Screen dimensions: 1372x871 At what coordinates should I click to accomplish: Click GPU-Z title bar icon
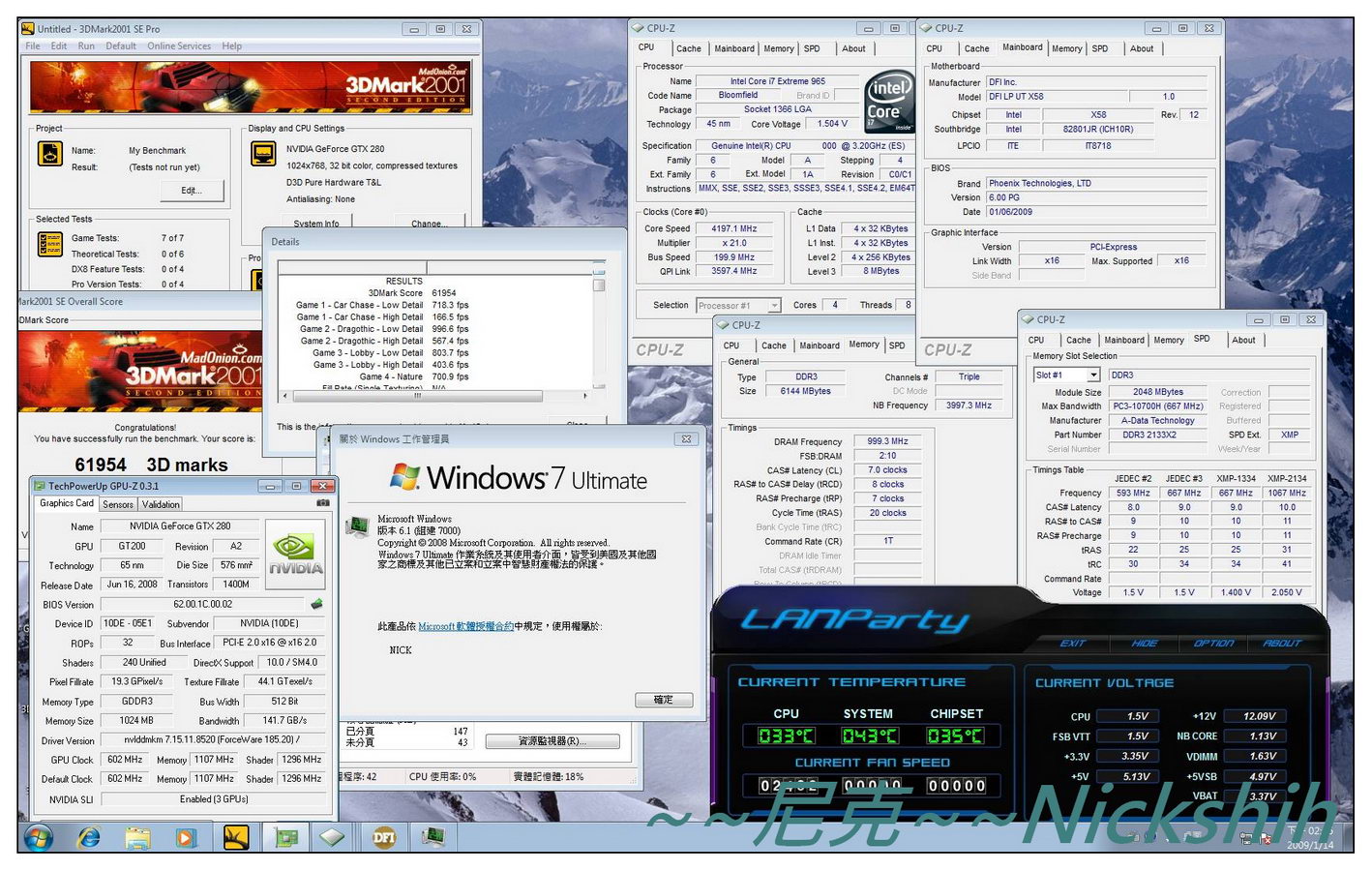pyautogui.click(x=40, y=486)
